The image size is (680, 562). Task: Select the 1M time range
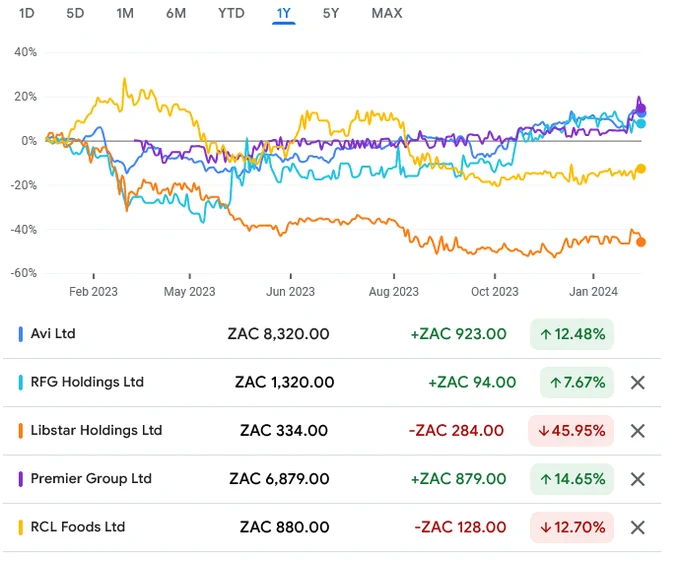click(x=125, y=13)
